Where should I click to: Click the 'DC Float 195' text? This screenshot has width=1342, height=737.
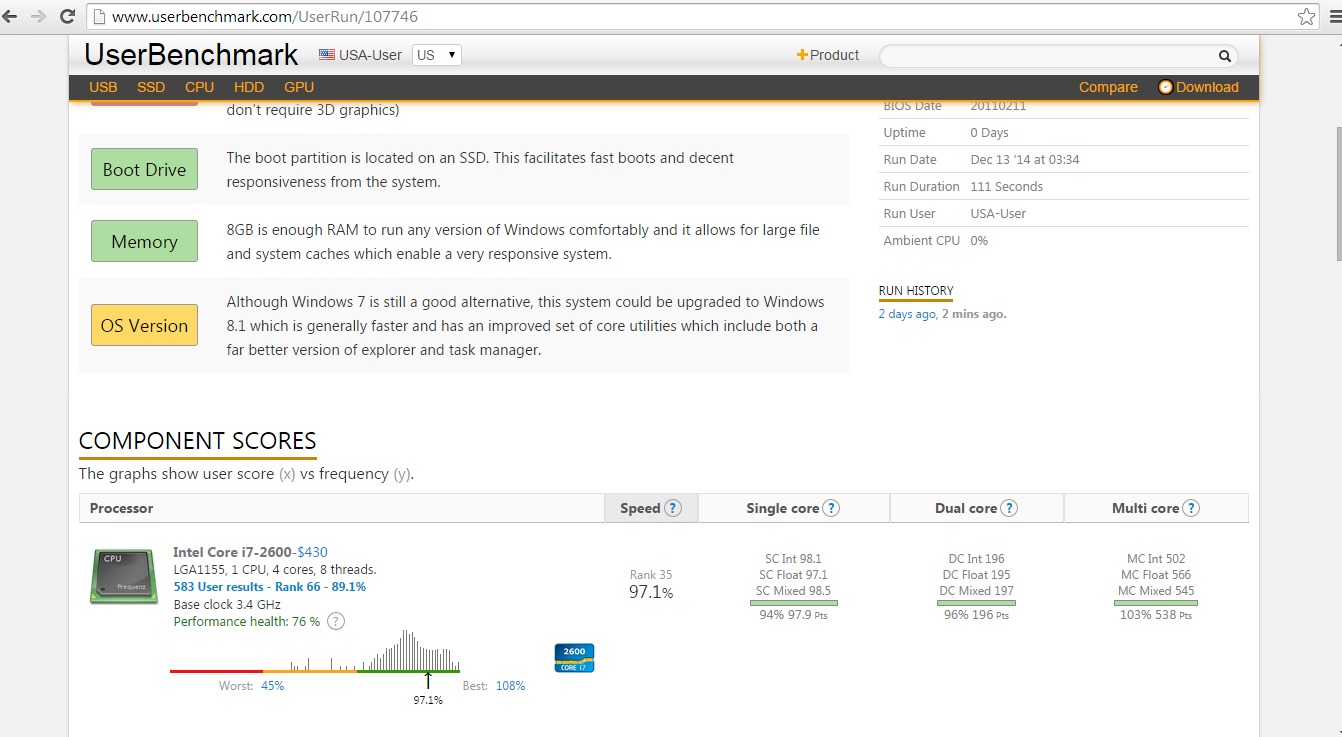tap(976, 575)
